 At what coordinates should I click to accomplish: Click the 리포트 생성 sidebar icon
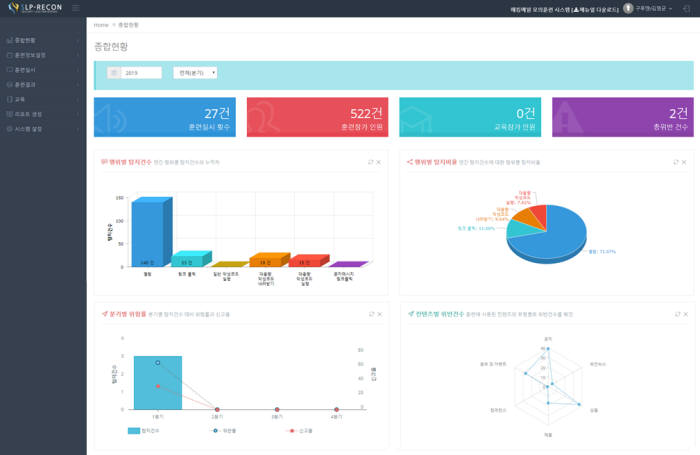coord(9,114)
